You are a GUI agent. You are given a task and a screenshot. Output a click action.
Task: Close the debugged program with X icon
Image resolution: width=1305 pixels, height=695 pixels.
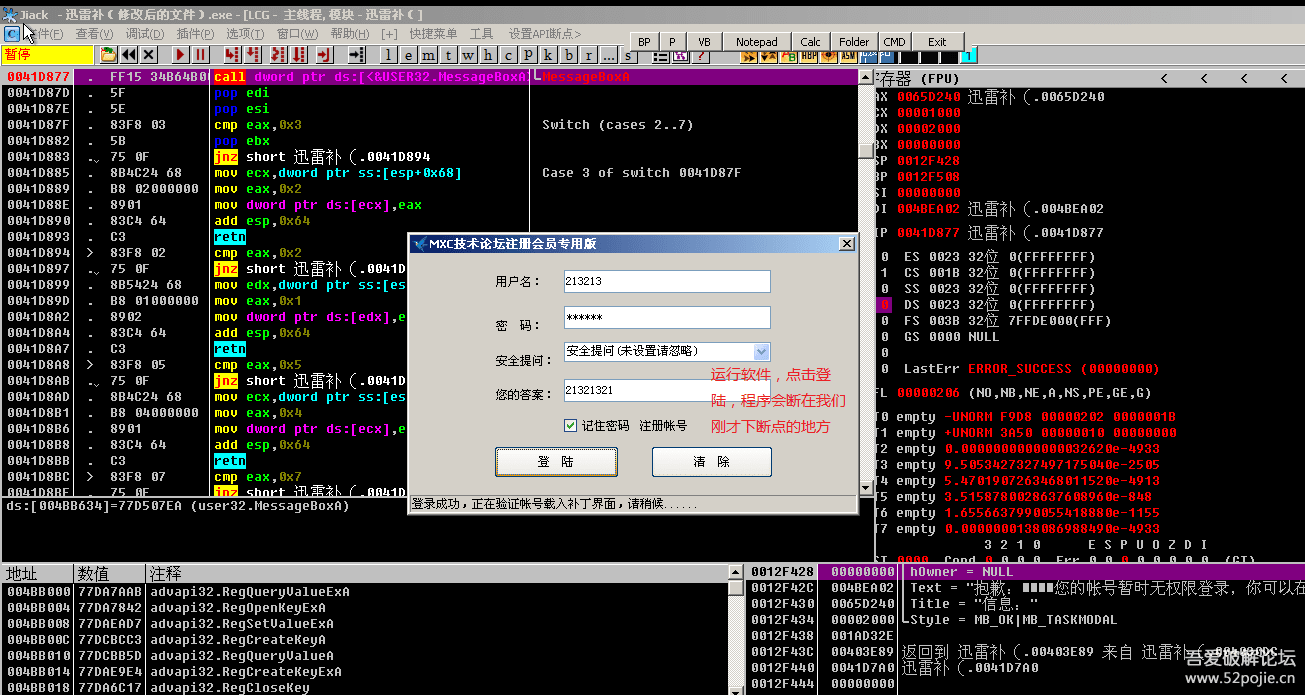[149, 54]
